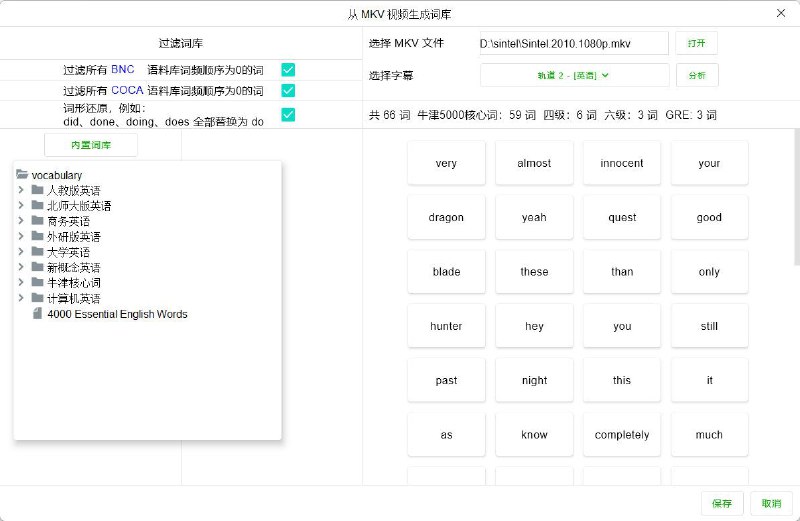Uncheck the BNC corpus frequency filter

click(x=288, y=69)
